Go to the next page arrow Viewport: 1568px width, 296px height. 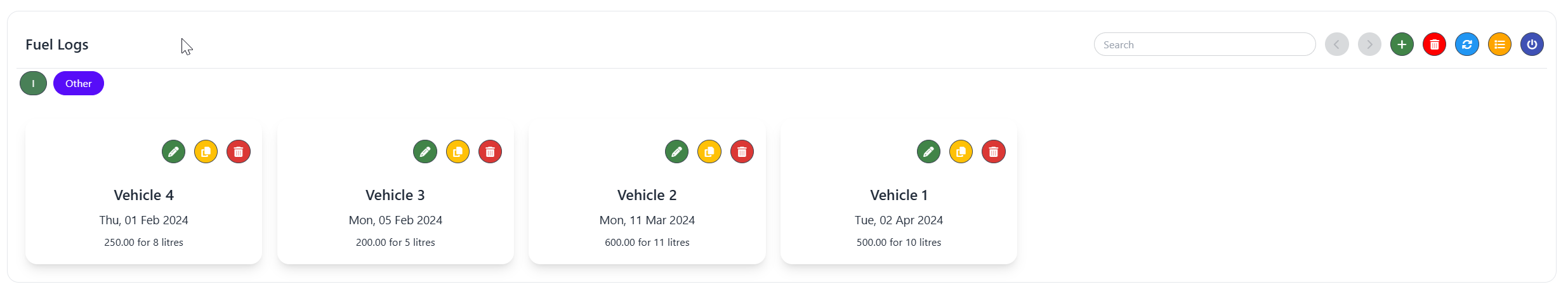[1369, 44]
